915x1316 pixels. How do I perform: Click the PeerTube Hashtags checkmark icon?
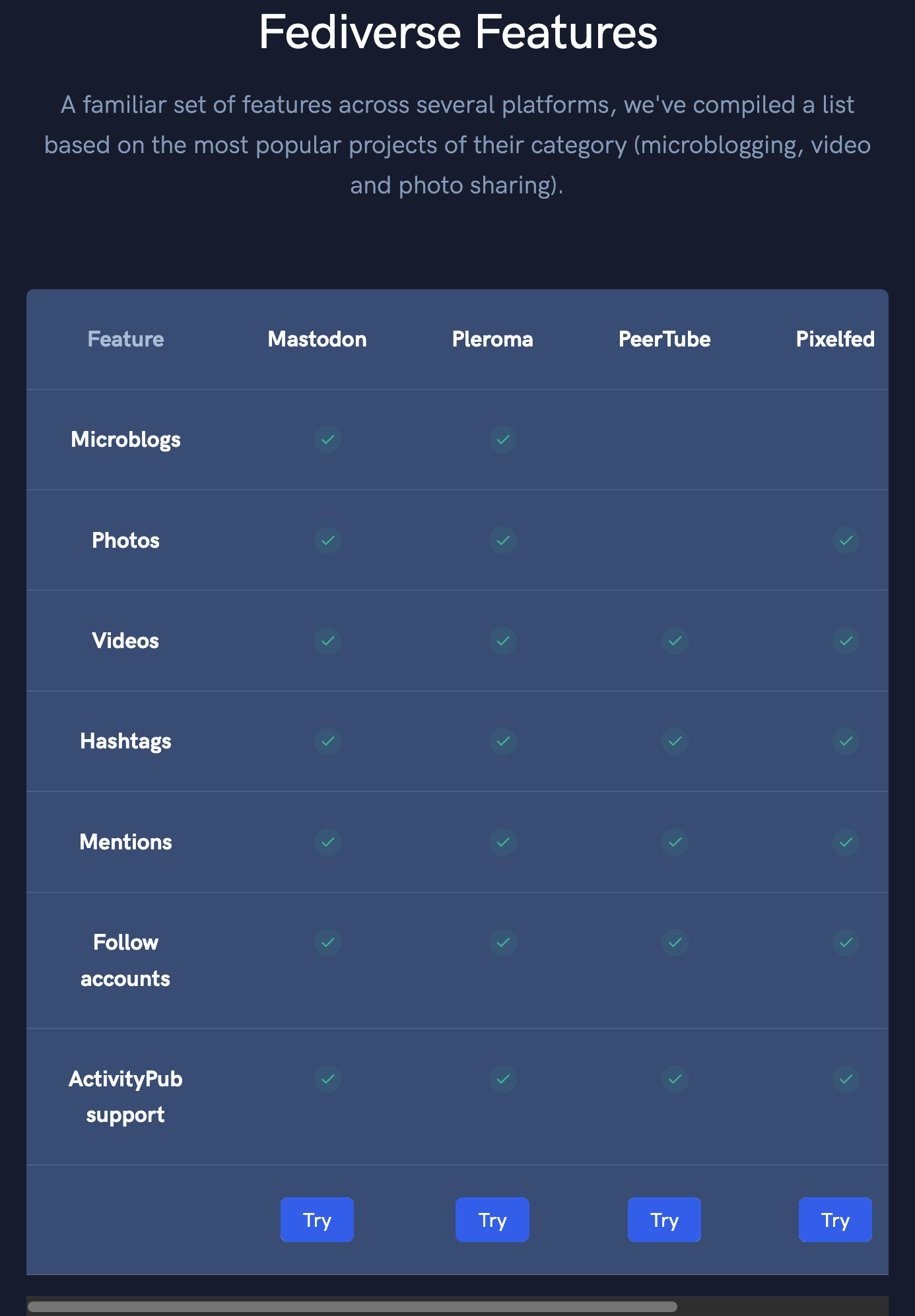point(675,741)
